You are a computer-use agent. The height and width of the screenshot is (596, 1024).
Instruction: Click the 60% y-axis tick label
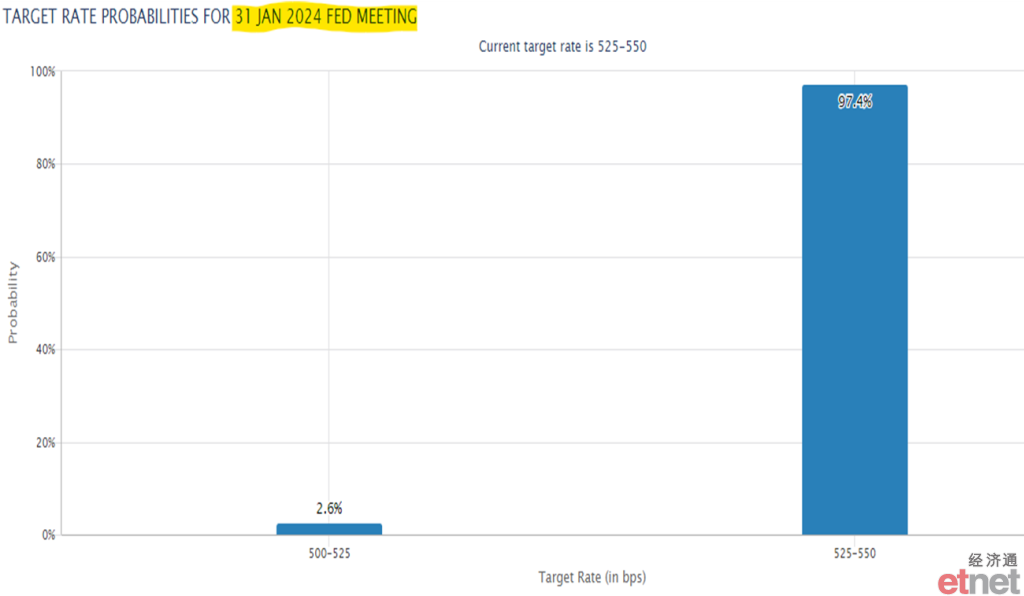(46, 257)
